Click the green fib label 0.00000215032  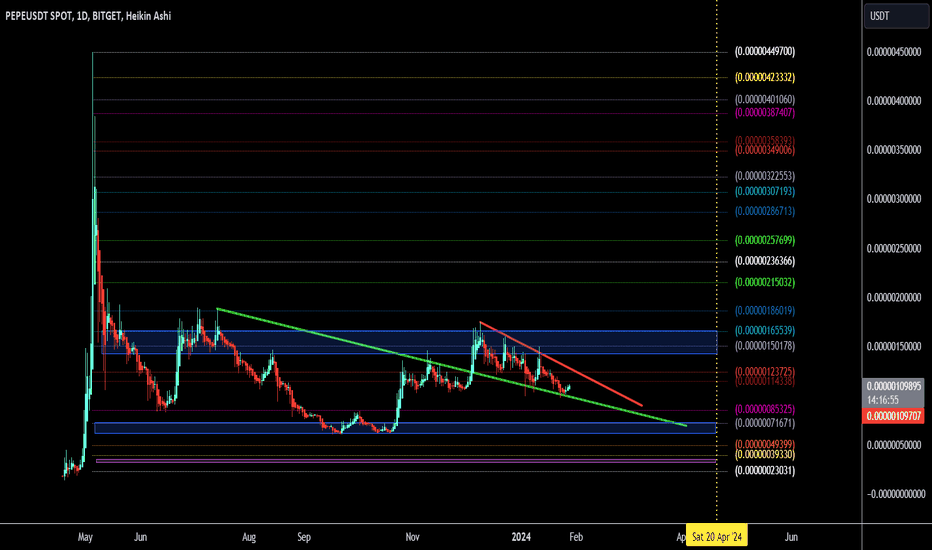click(x=764, y=282)
